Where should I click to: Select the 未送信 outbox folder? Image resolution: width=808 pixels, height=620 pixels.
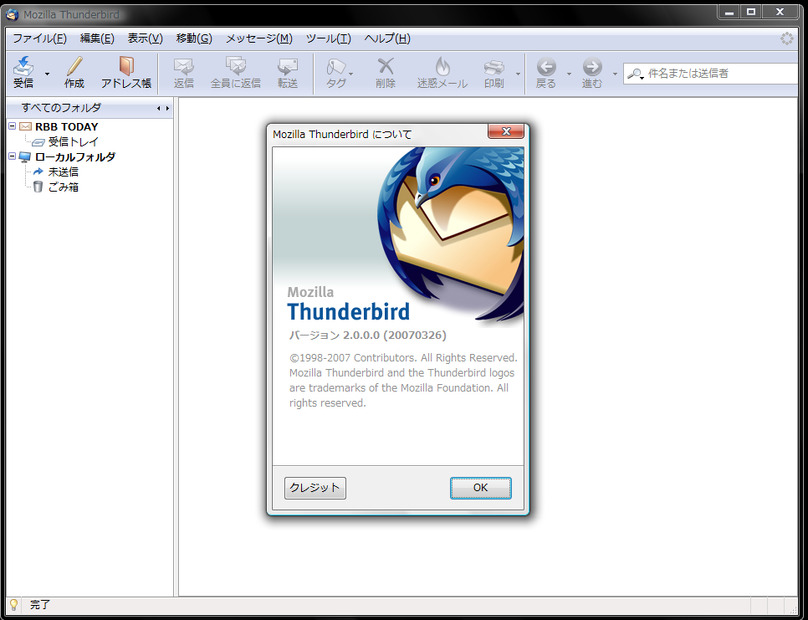click(63, 172)
